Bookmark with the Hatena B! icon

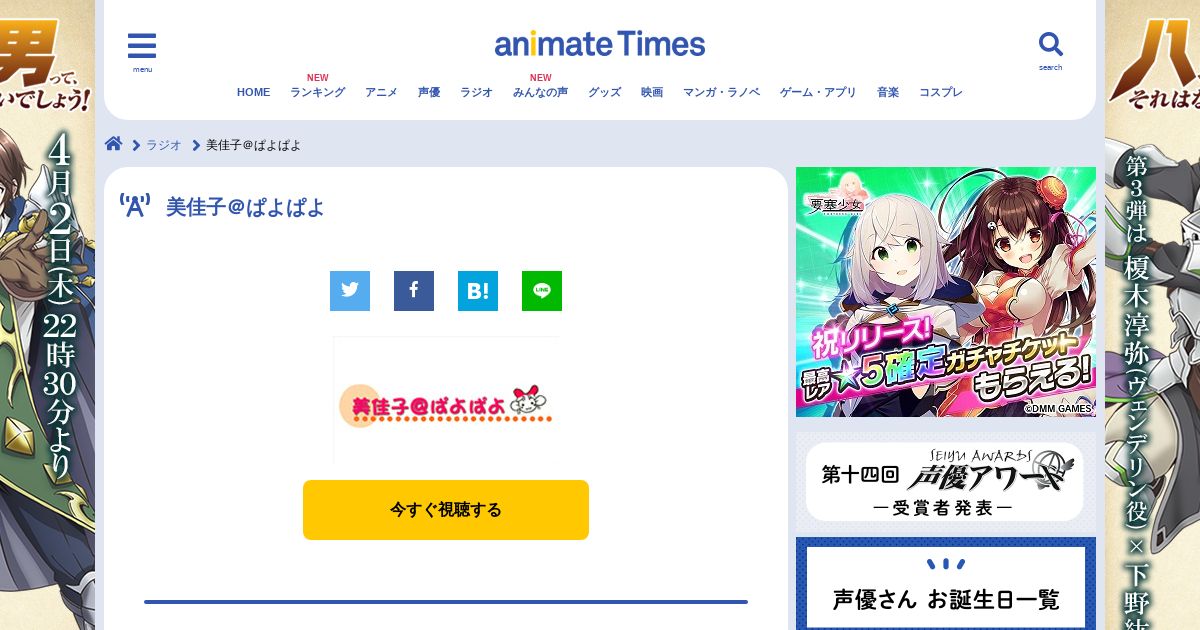[x=478, y=291]
